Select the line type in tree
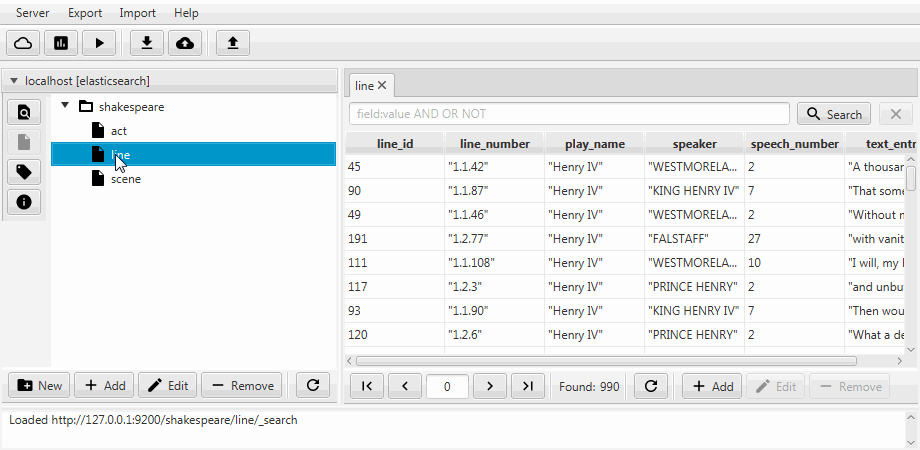Image resolution: width=920 pixels, height=450 pixels. pos(194,154)
